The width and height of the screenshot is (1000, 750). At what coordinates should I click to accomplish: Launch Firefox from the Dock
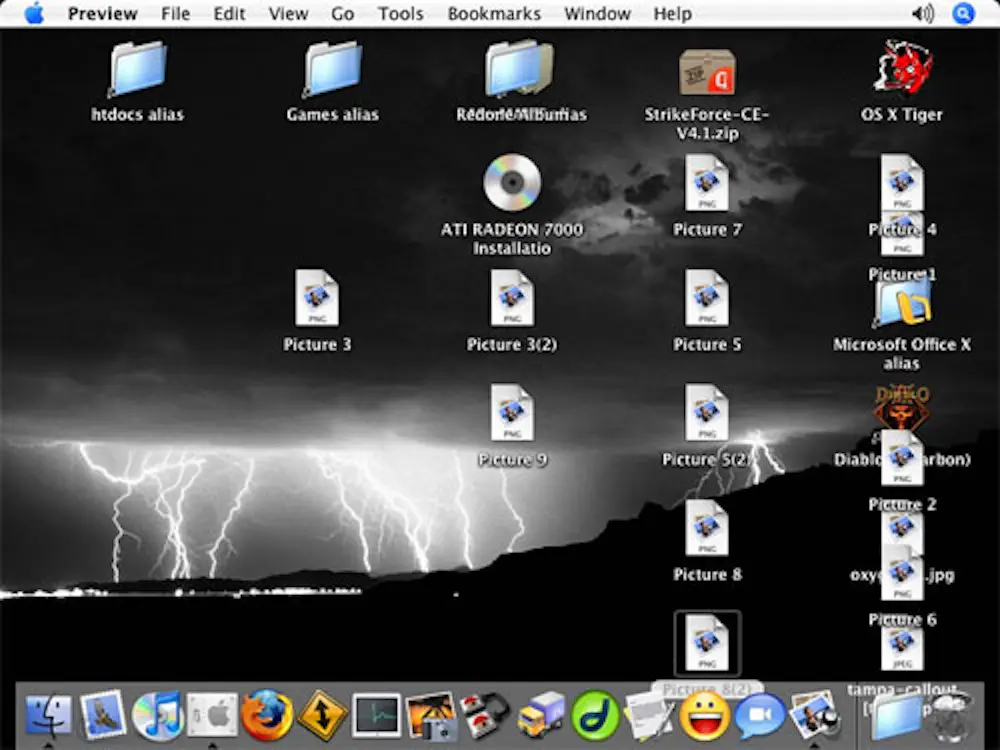pyautogui.click(x=267, y=715)
